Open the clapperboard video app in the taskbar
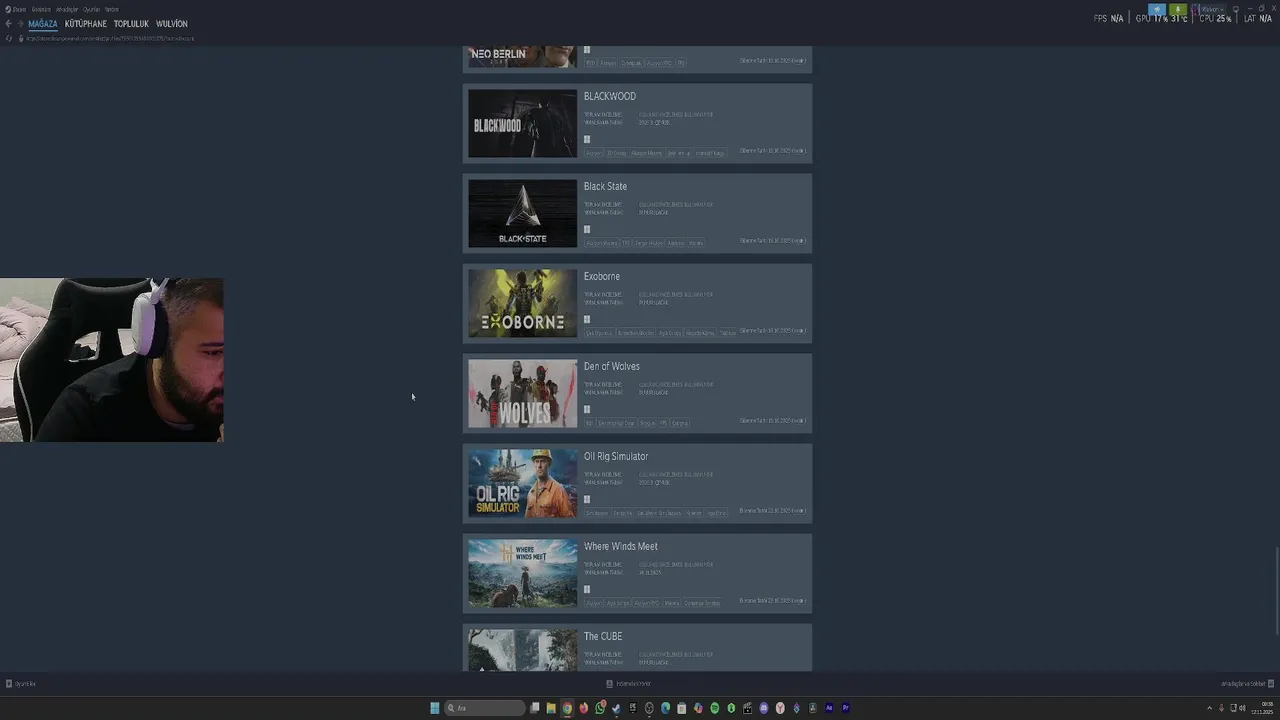1280x720 pixels. coord(747,708)
